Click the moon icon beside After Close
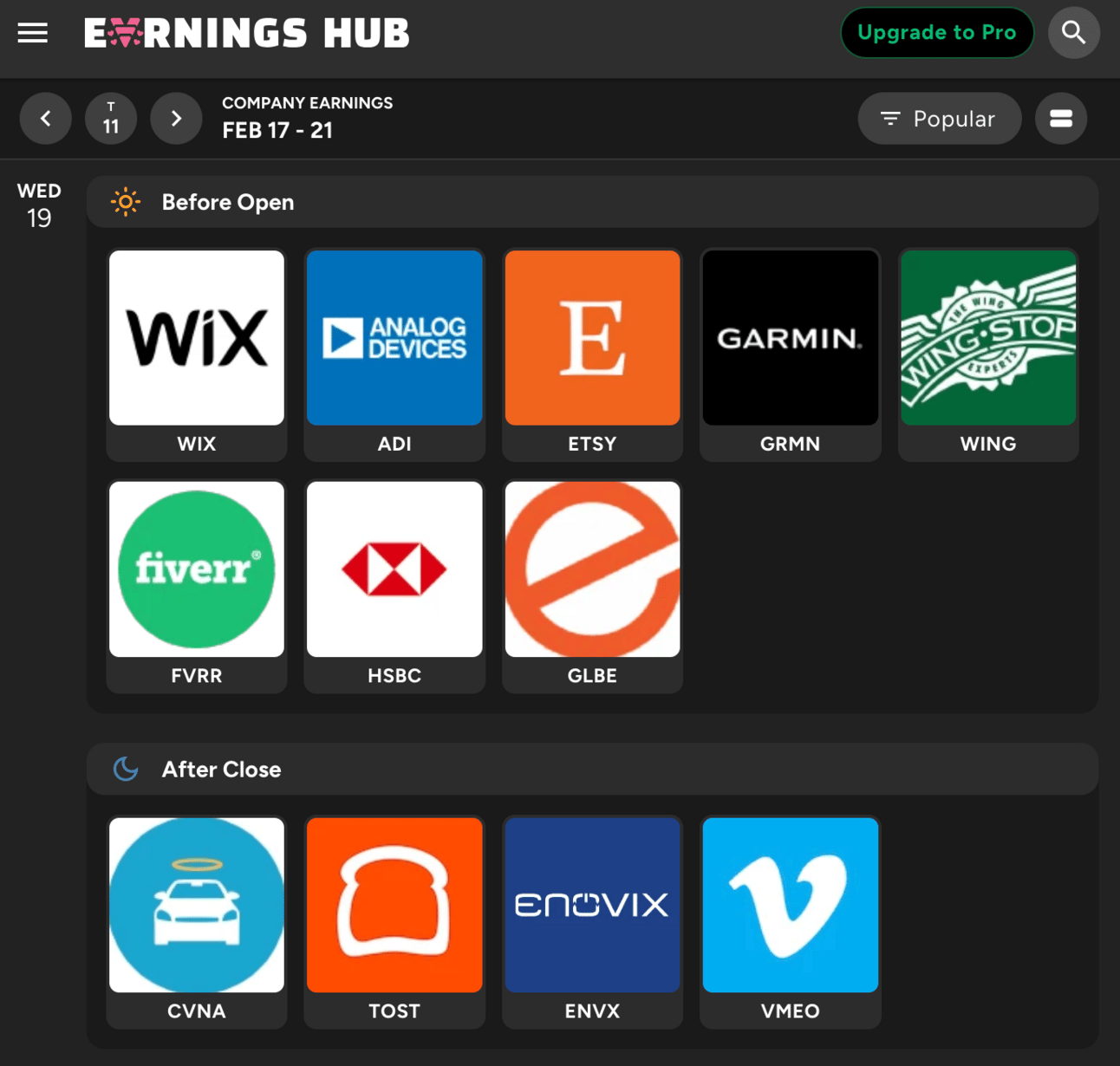Viewport: 1120px width, 1066px height. (x=126, y=769)
